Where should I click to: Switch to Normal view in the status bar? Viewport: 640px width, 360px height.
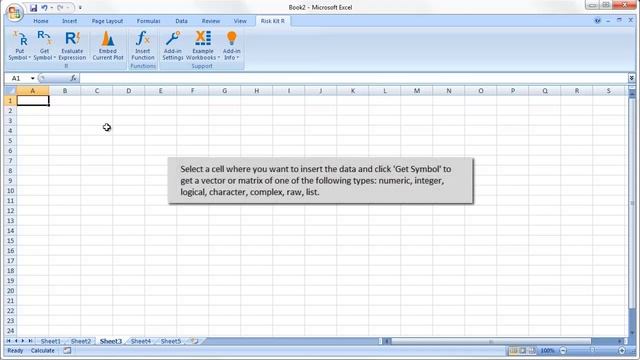[513, 350]
